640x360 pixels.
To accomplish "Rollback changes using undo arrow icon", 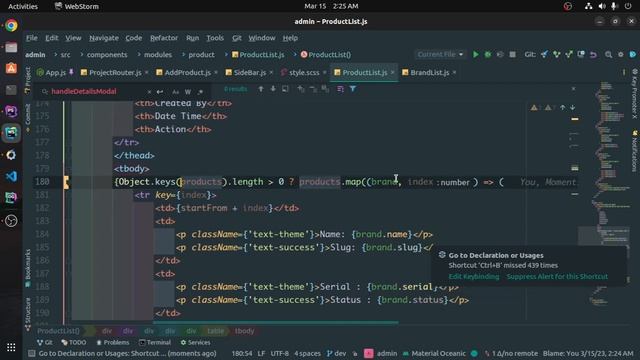I will pyautogui.click(x=593, y=54).
